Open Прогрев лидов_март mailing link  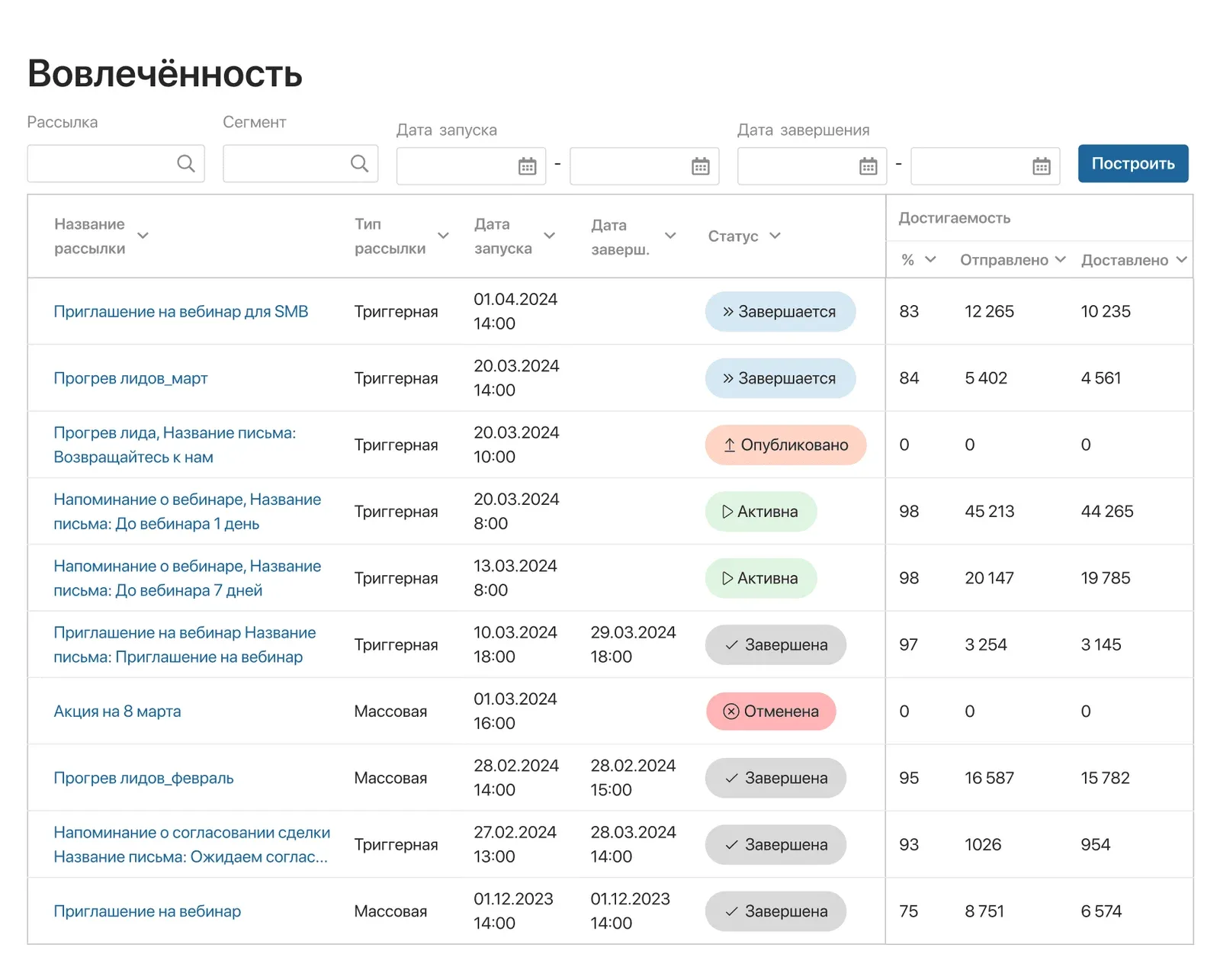(x=130, y=378)
